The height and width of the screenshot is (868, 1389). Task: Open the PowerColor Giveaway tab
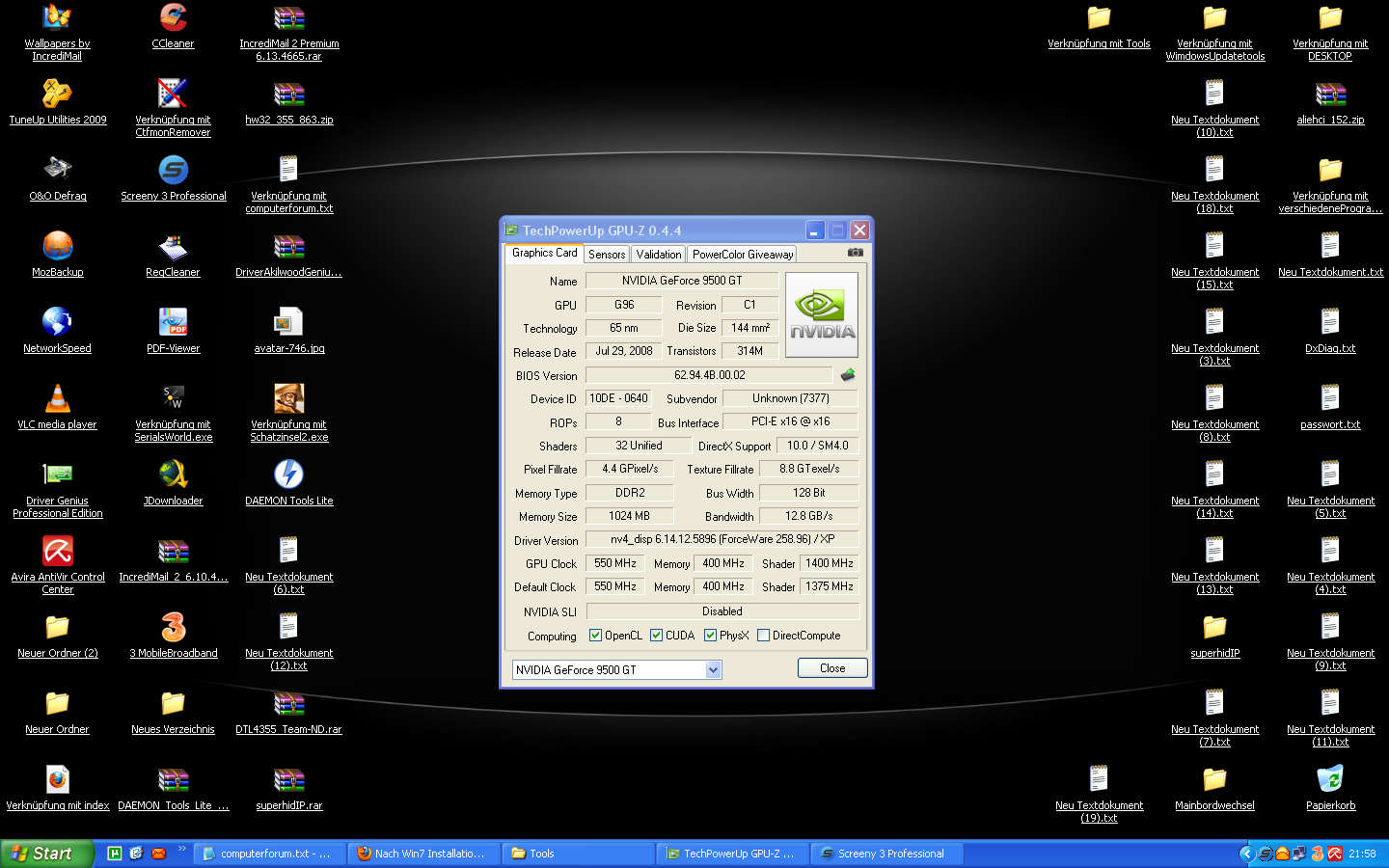pos(743,255)
